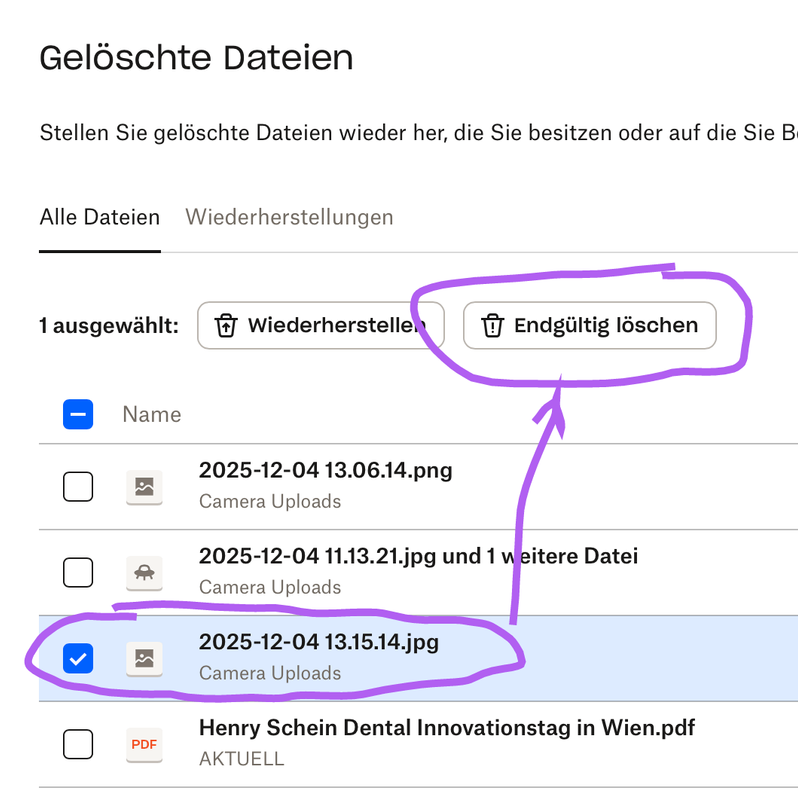Screen dimensions: 798x800
Task: Open file name 2025-12-04 13.06.14.png
Action: 325,470
